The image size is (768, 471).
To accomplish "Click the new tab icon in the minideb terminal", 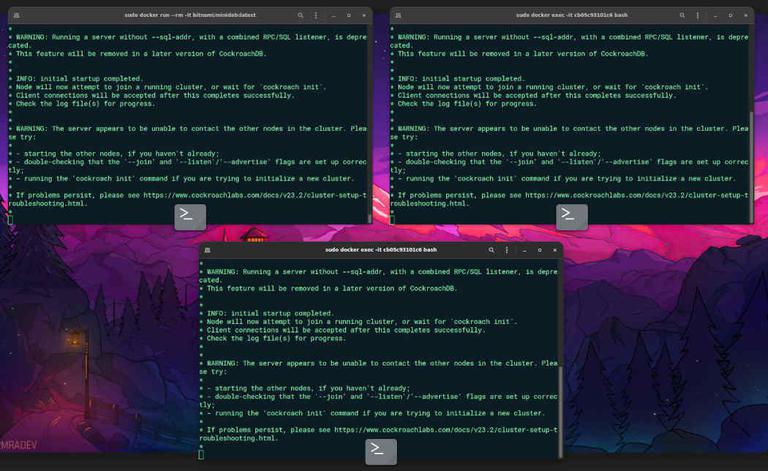I will click(16, 15).
